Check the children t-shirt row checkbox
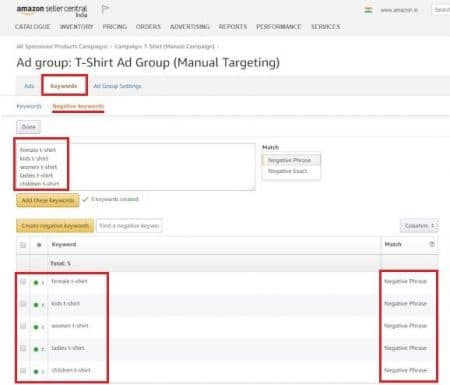 coord(23,370)
